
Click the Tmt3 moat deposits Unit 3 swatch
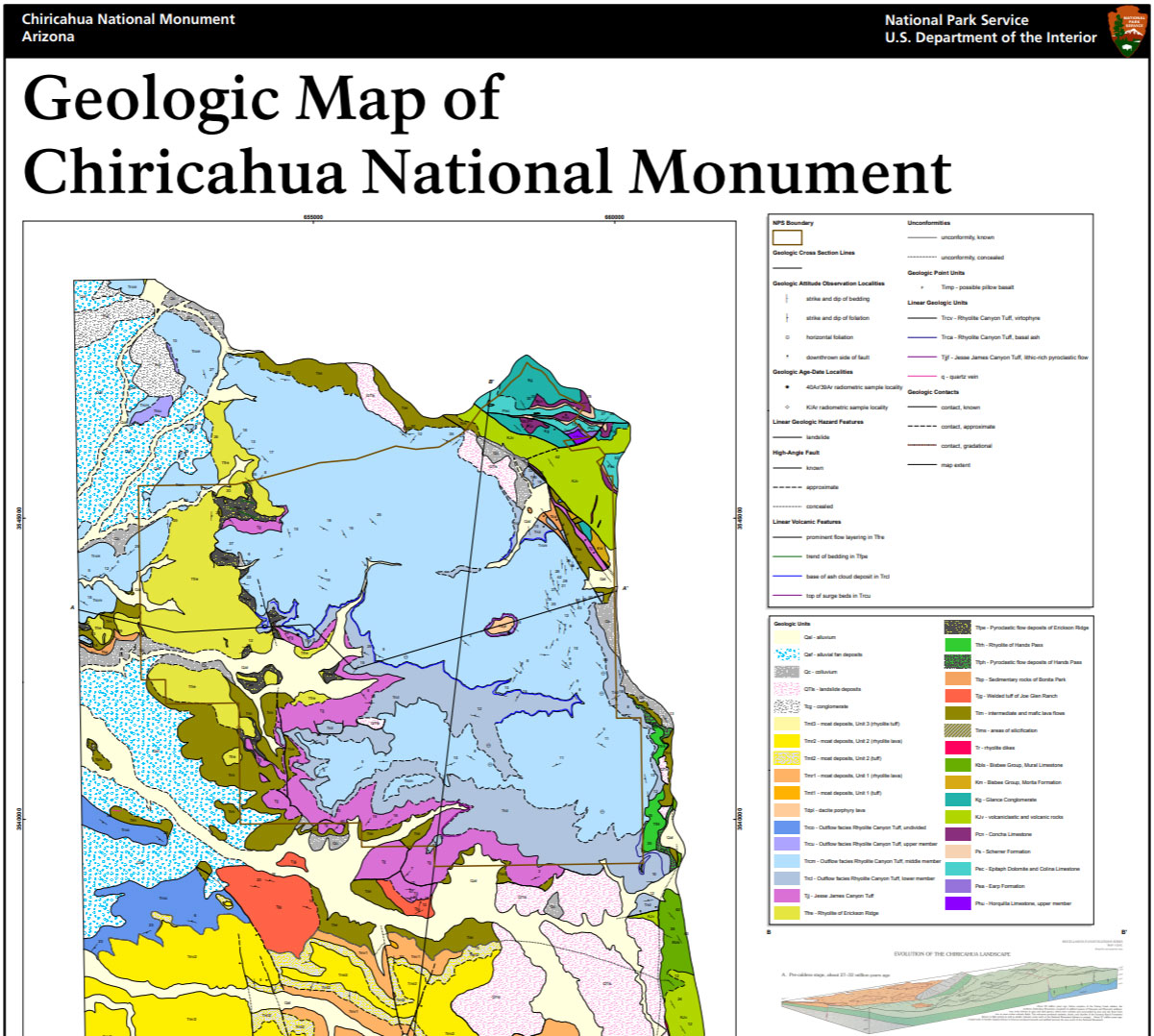(787, 724)
